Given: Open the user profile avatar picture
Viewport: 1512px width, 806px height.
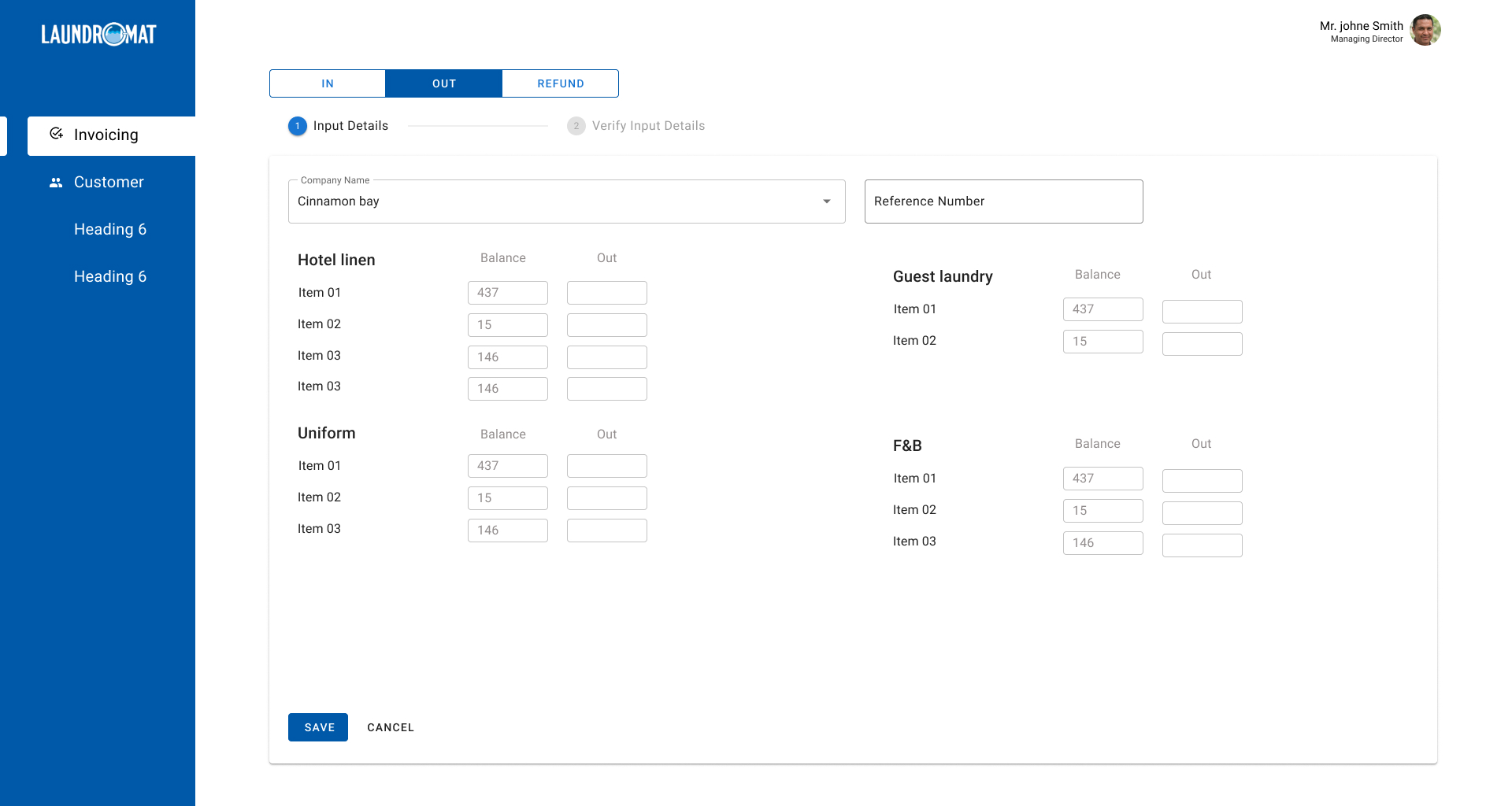Looking at the screenshot, I should 1425,30.
